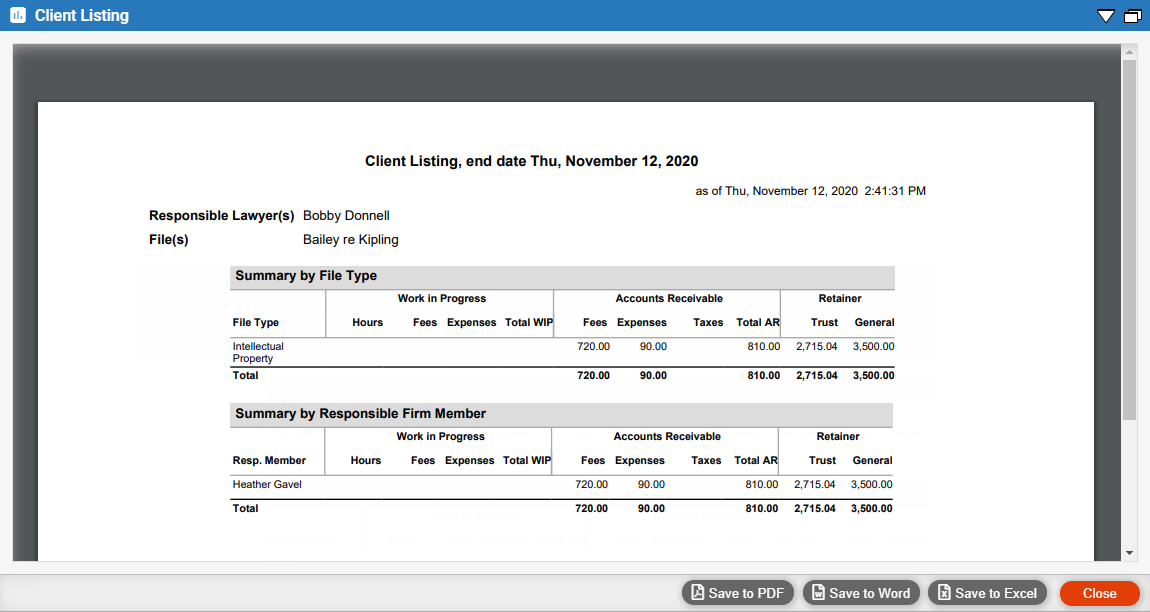The width and height of the screenshot is (1150, 612).
Task: Close the Client Listing report
Action: pos(1099,593)
